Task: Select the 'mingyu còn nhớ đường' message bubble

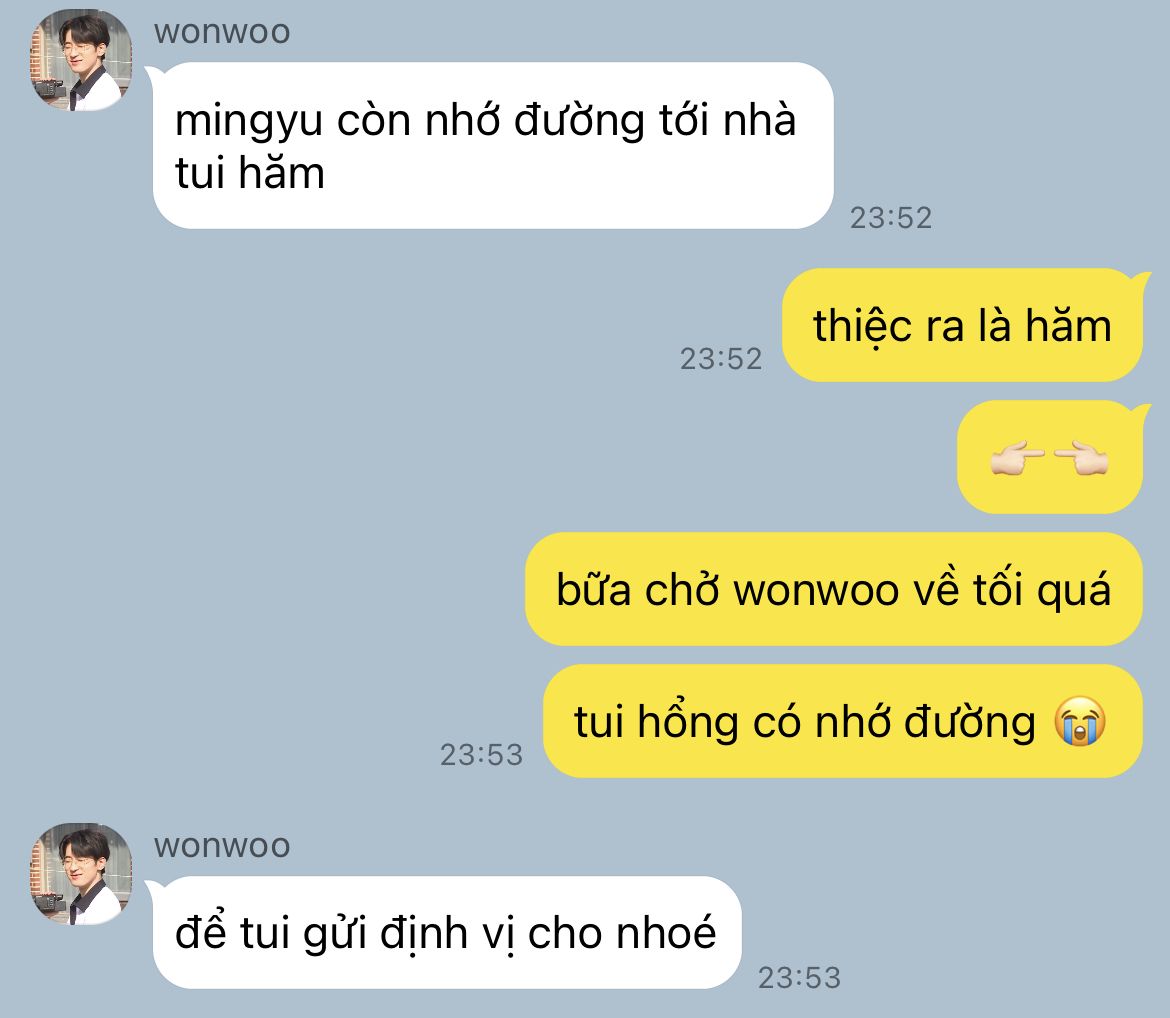Action: click(x=492, y=146)
